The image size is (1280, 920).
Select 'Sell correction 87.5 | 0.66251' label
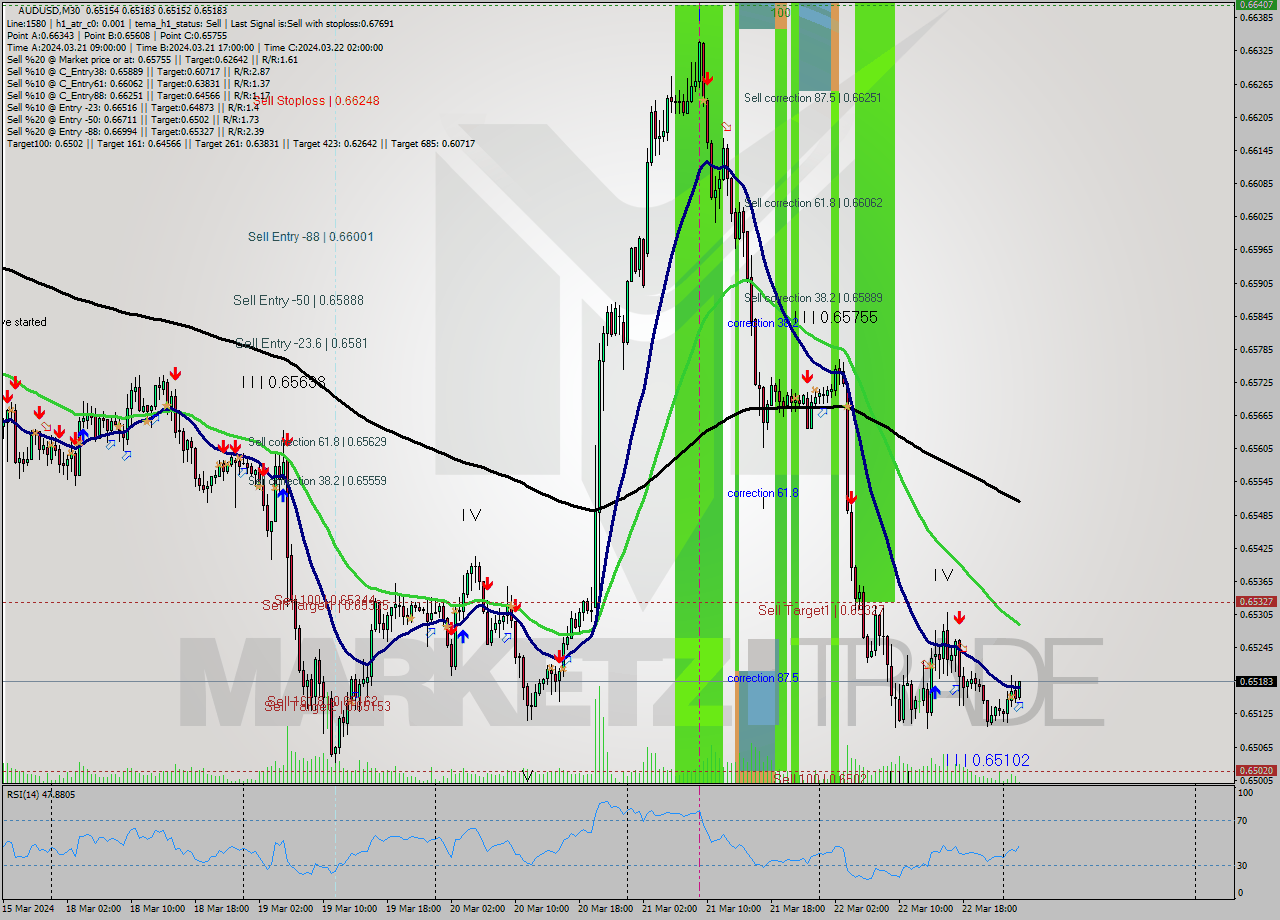tap(813, 98)
